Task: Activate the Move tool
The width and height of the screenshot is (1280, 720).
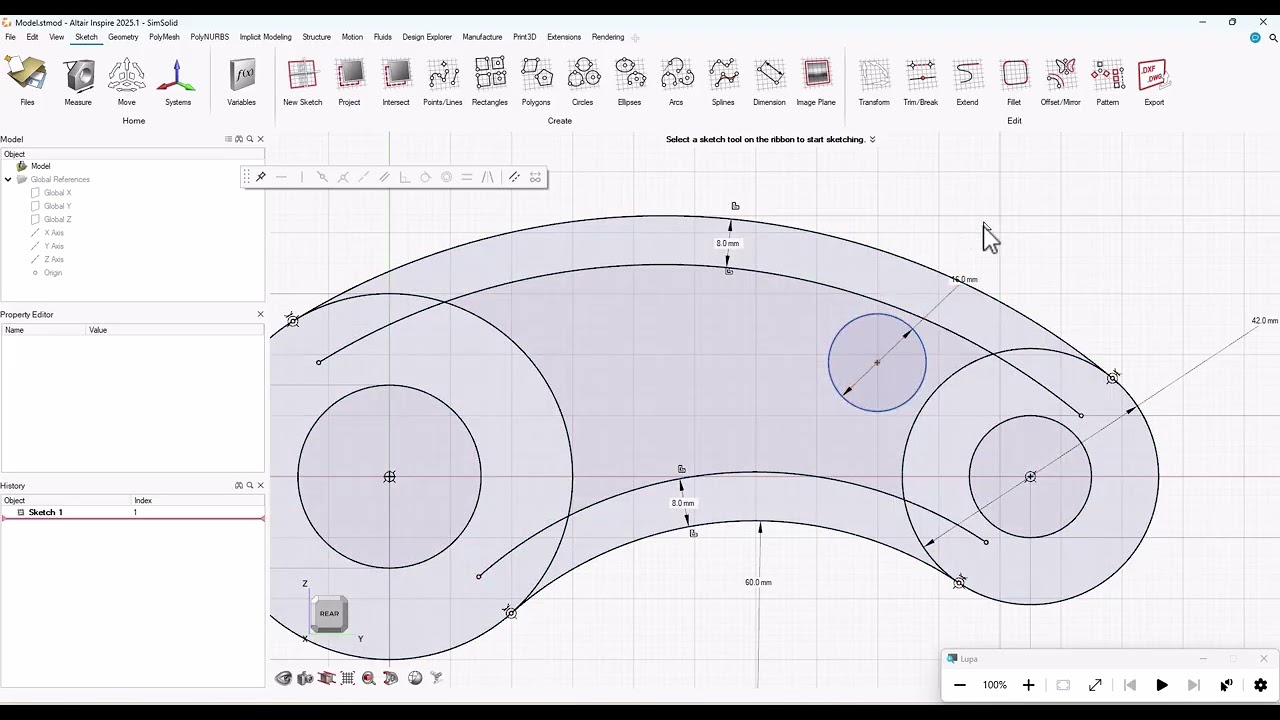Action: 126,75
